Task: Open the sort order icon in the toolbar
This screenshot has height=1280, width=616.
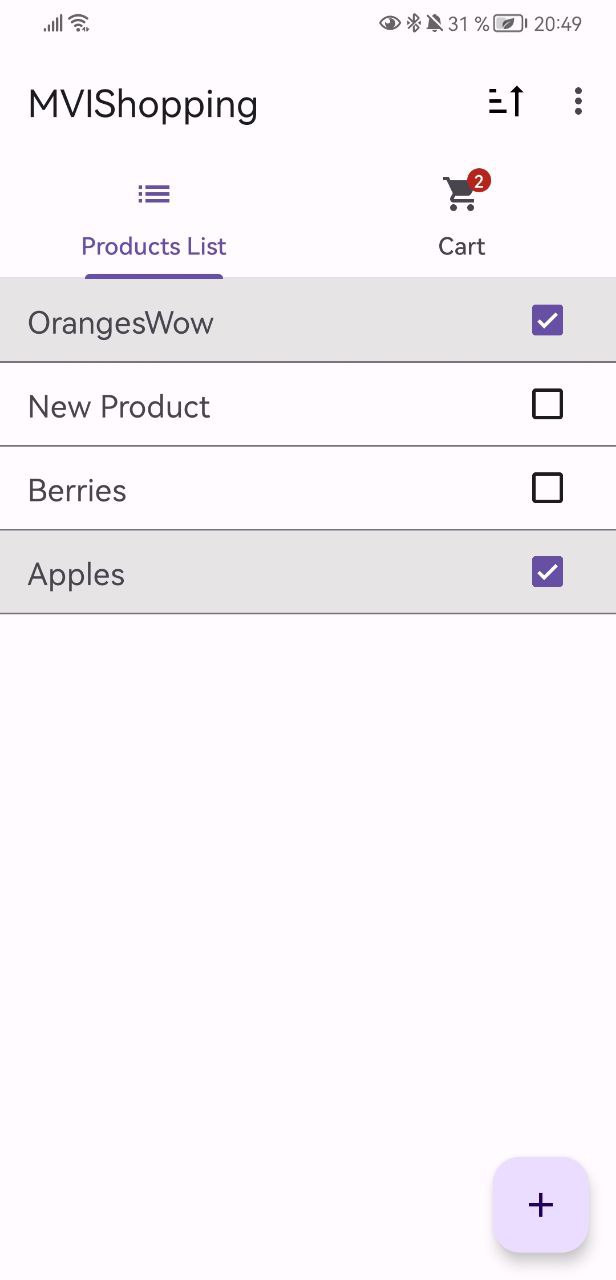Action: click(x=505, y=100)
